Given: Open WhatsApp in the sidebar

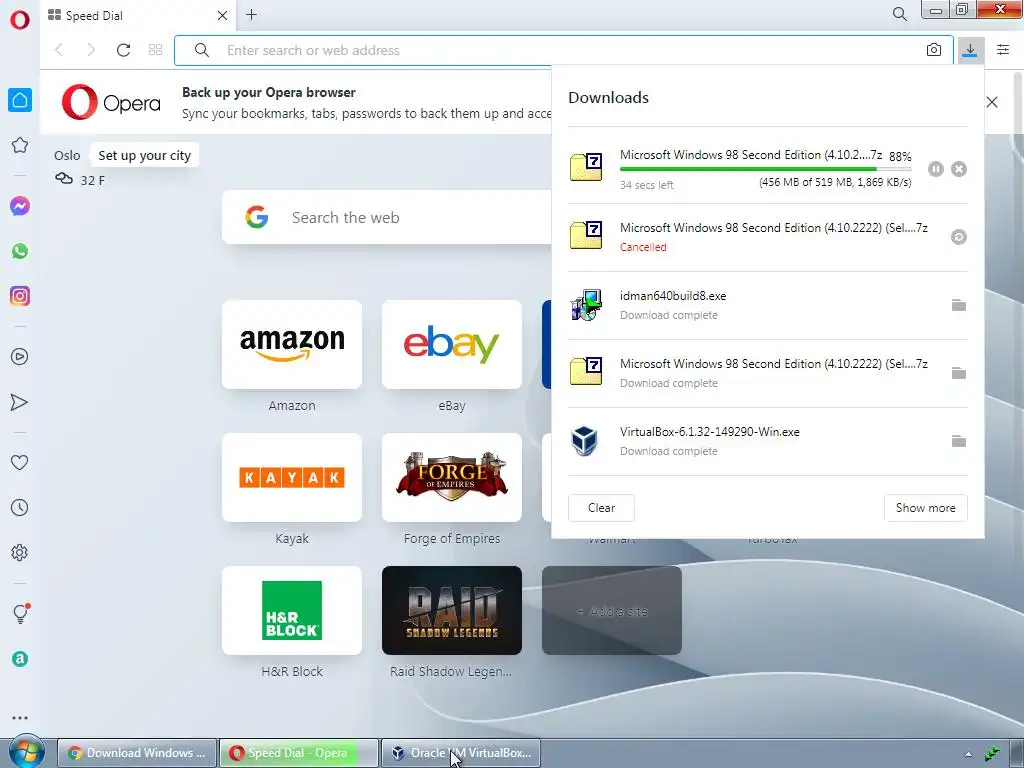Looking at the screenshot, I should (x=20, y=251).
